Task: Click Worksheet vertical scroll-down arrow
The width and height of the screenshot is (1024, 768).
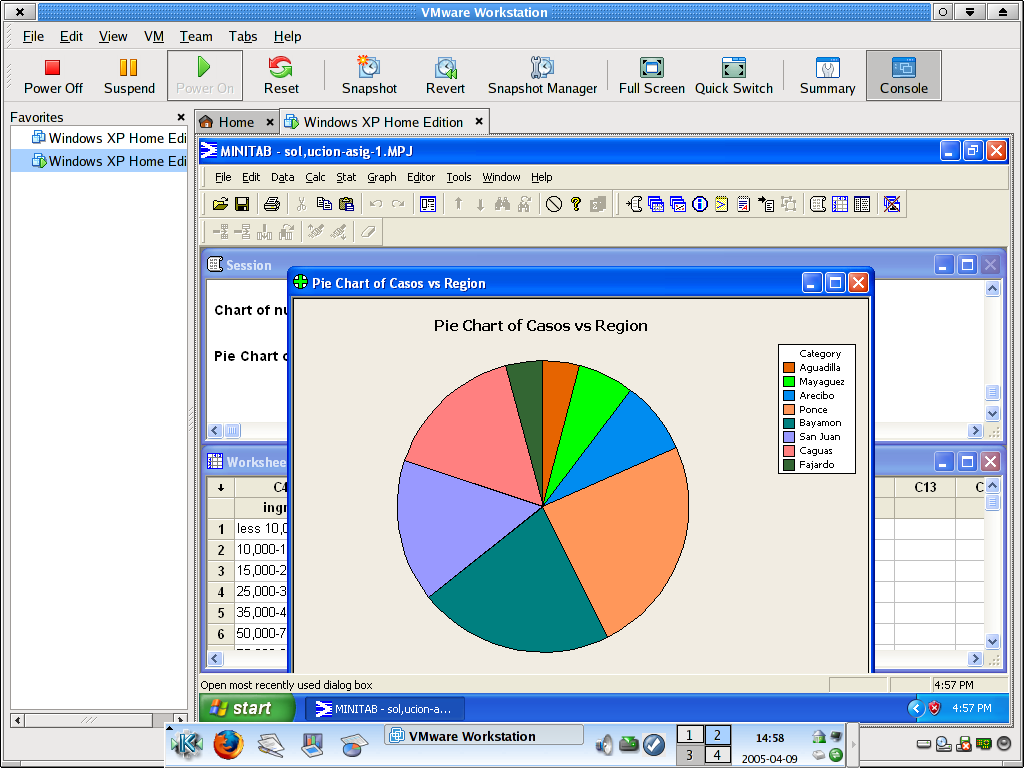Action: (992, 641)
